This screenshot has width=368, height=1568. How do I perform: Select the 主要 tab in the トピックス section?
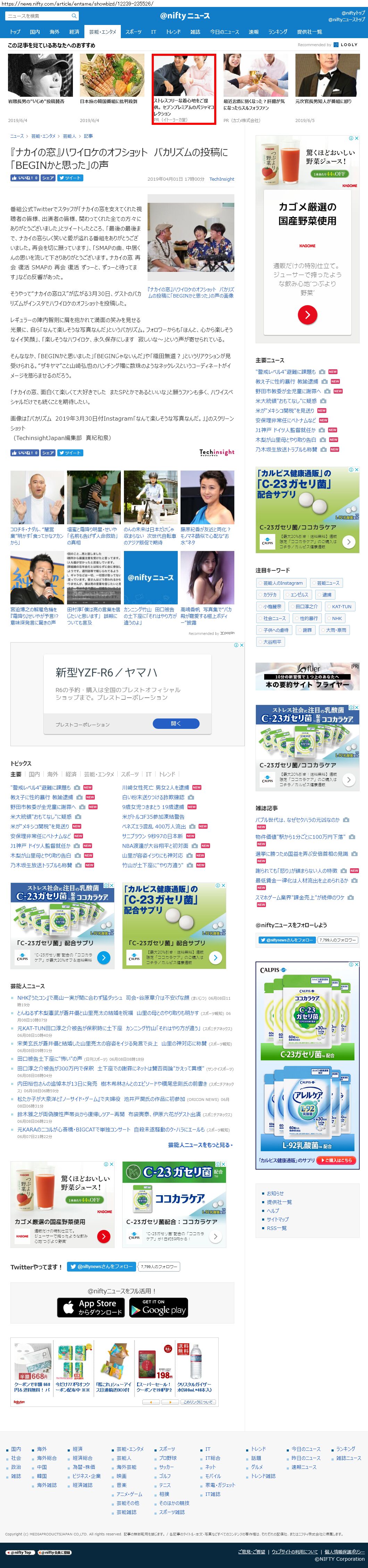pyautogui.click(x=16, y=774)
